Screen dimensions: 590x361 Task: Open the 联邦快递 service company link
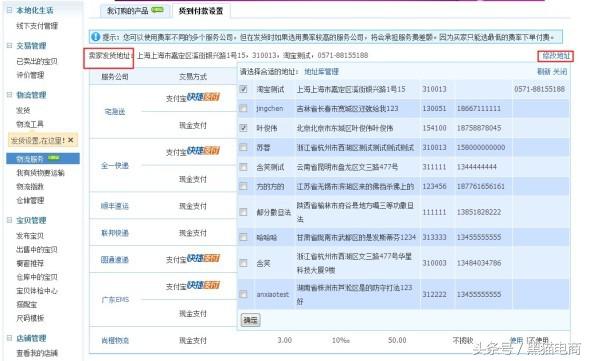115,233
